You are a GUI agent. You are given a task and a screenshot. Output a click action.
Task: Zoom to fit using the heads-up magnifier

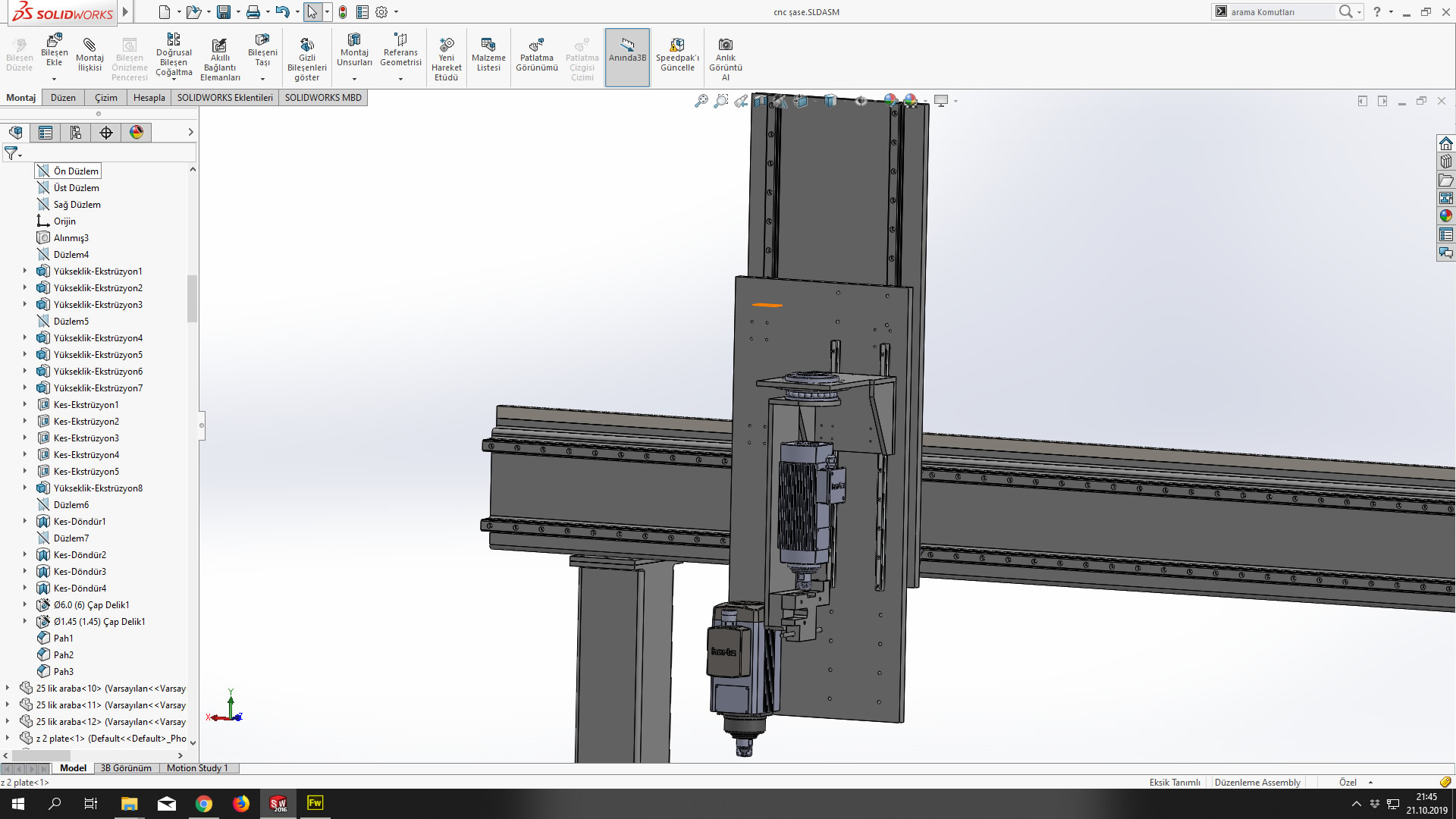coord(701,101)
